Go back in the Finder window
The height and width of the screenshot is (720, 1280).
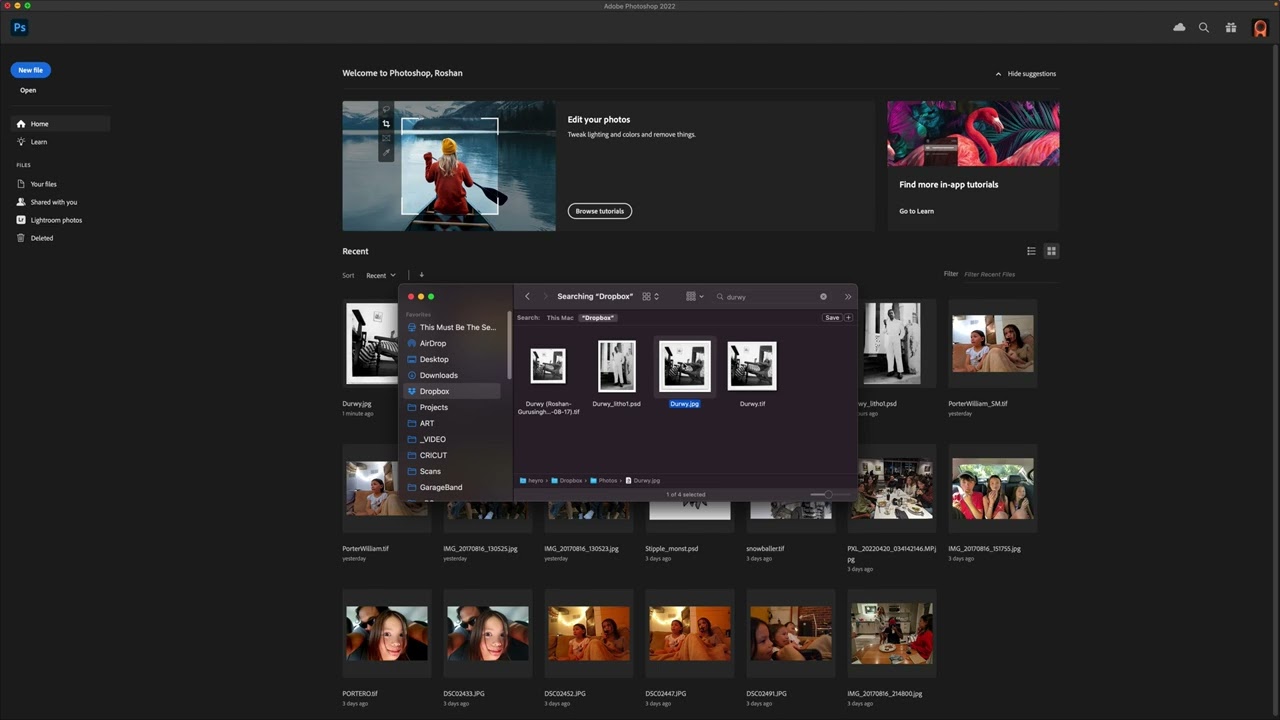[528, 296]
